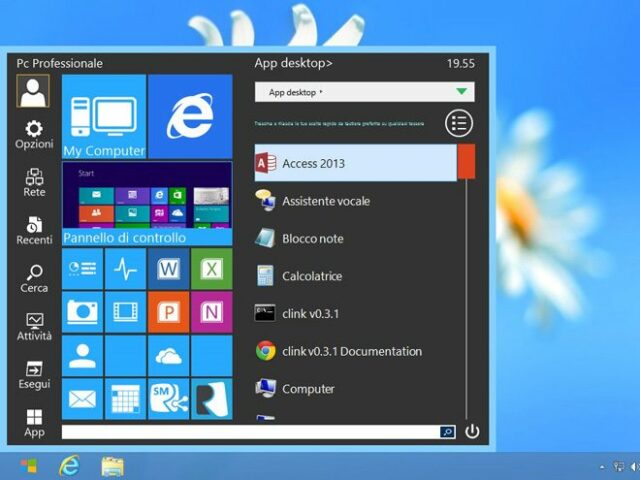Open File Explorer in the taskbar

[113, 466]
